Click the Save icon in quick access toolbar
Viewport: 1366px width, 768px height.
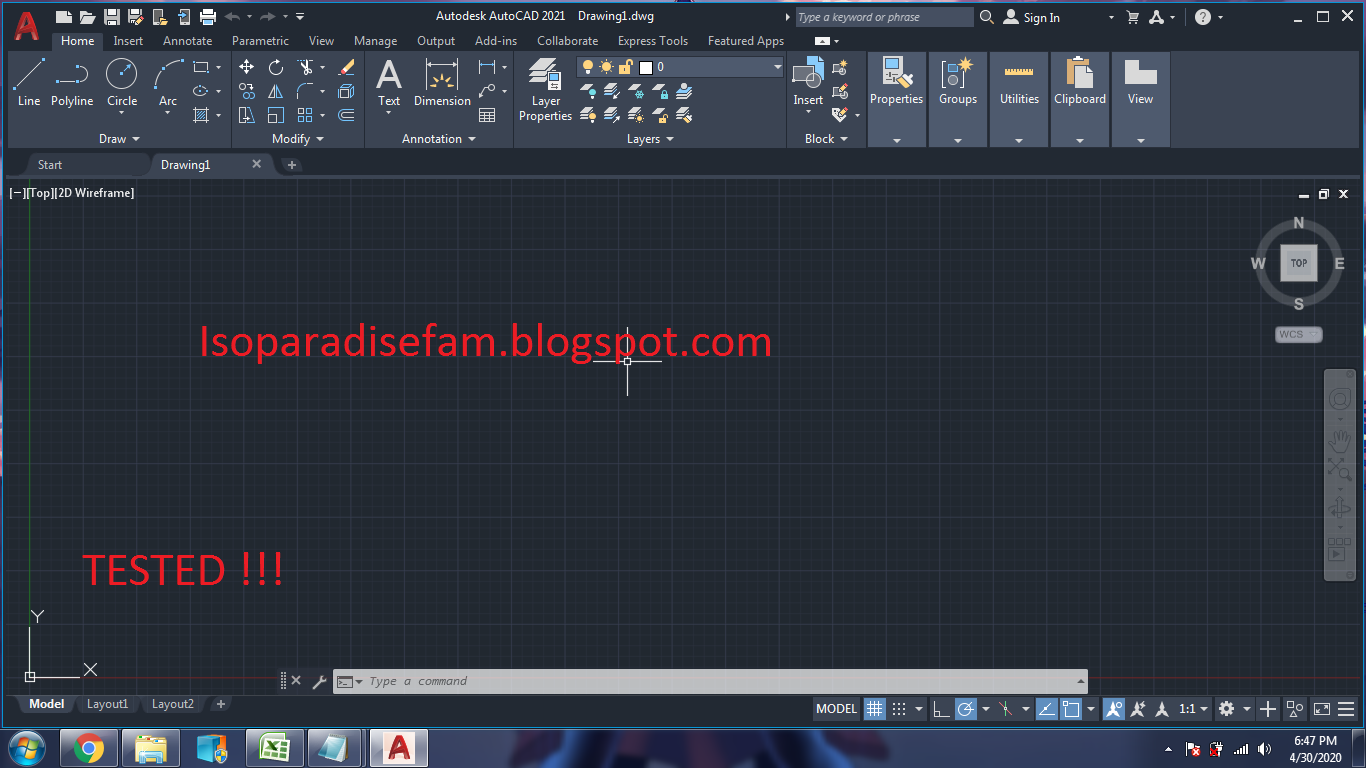tap(112, 17)
